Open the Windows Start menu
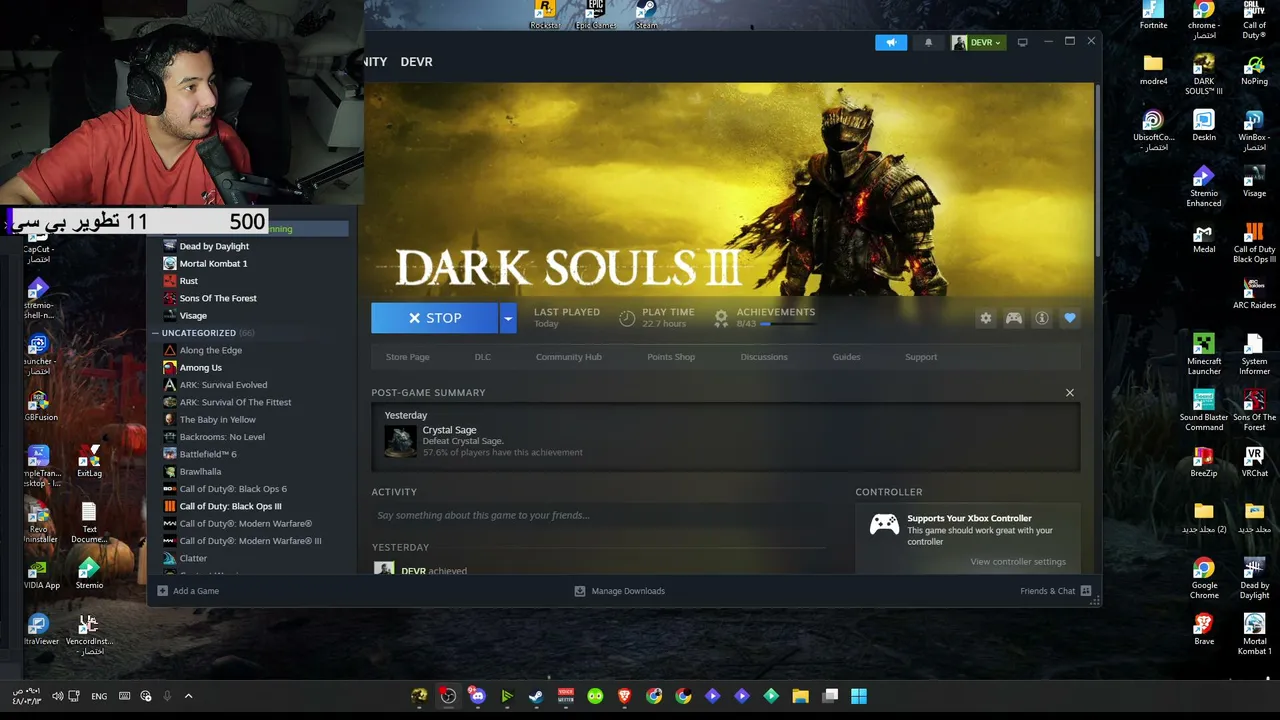 [x=859, y=696]
